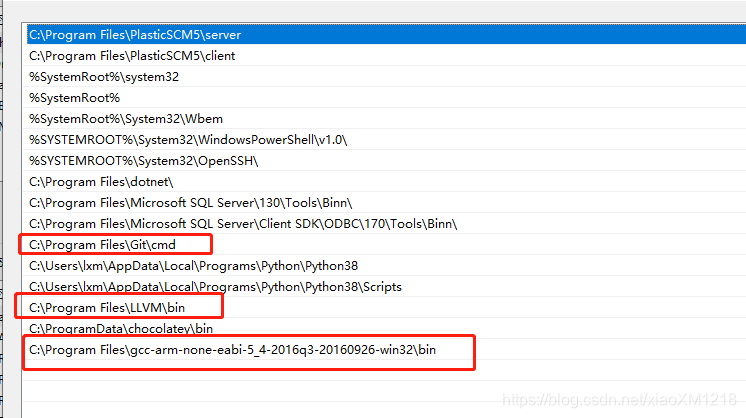Screen dimensions: 746x418
Task: Click the C:\Program Files\LLVM\bin entry
Action: point(385,307)
